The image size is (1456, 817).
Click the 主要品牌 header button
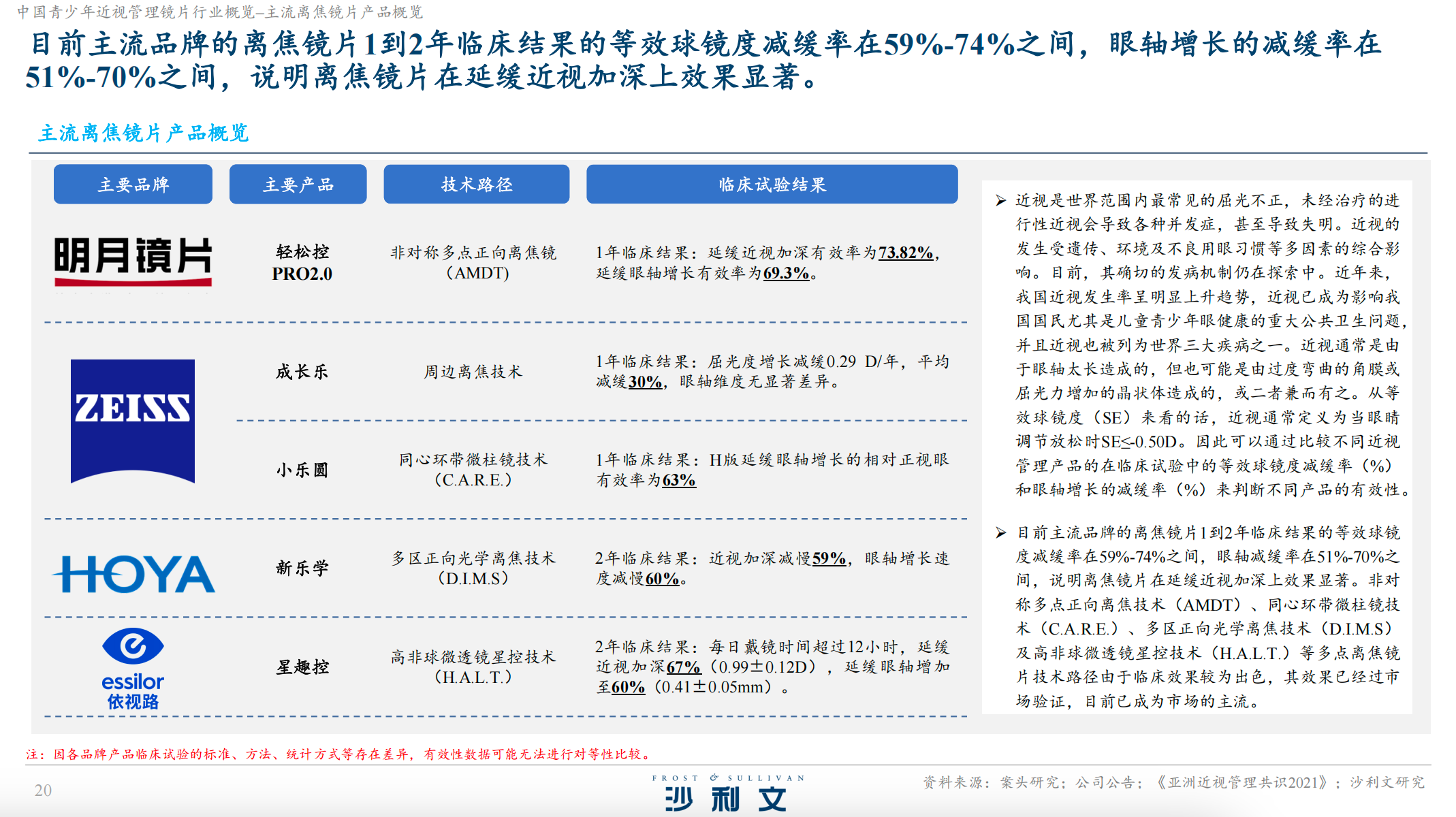pyautogui.click(x=133, y=185)
